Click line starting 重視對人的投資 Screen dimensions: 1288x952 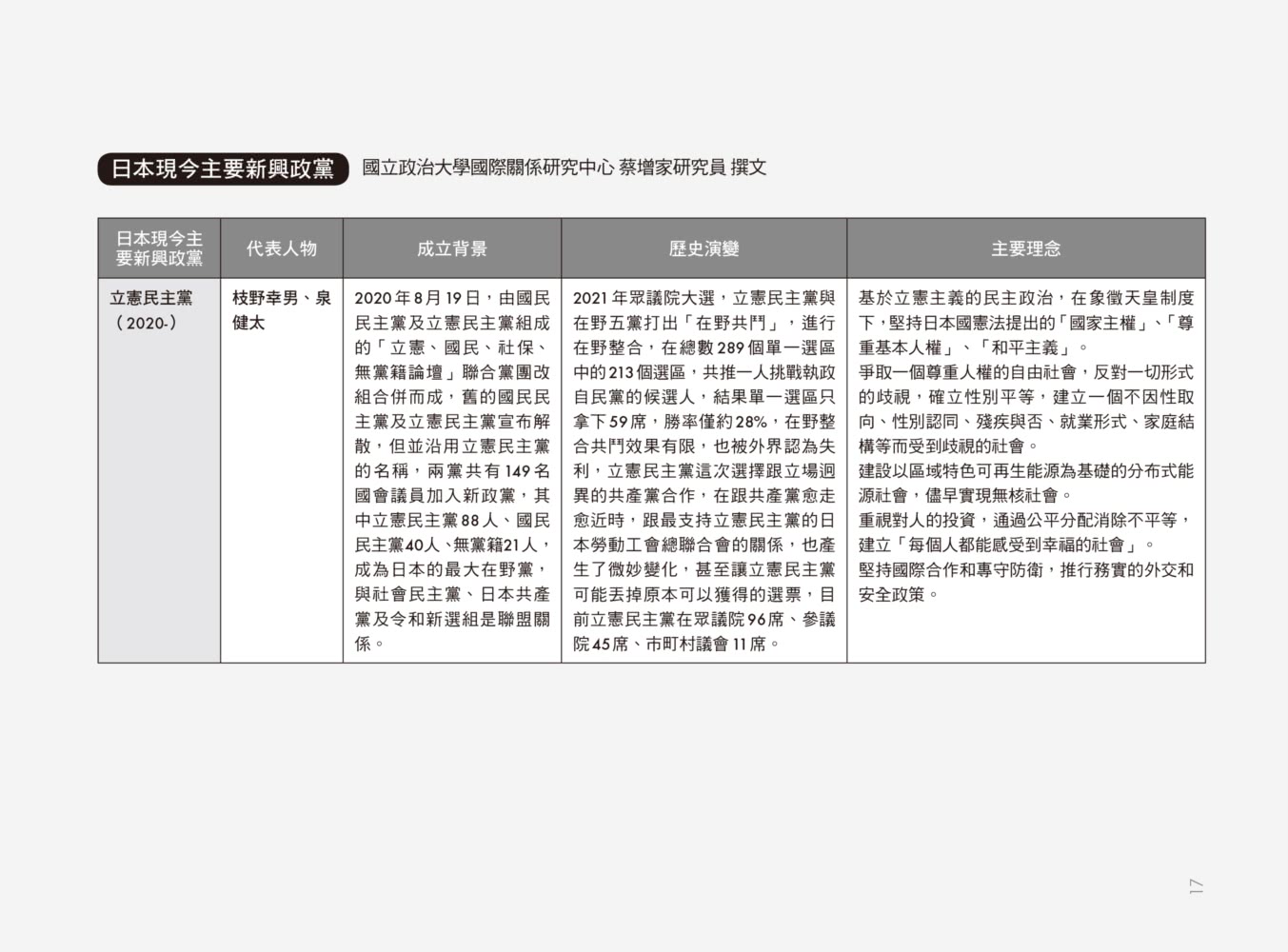click(1026, 521)
